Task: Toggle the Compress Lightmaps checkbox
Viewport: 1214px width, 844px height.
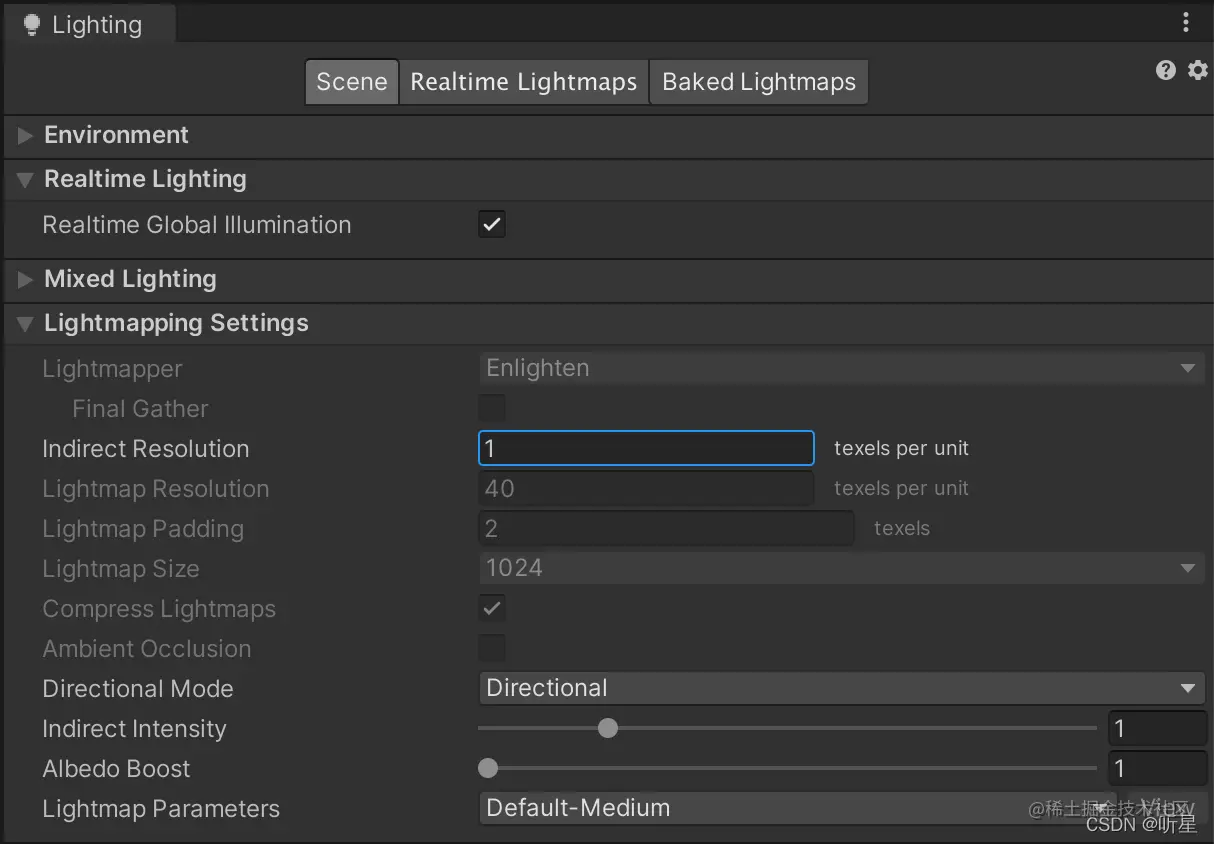Action: 491,608
